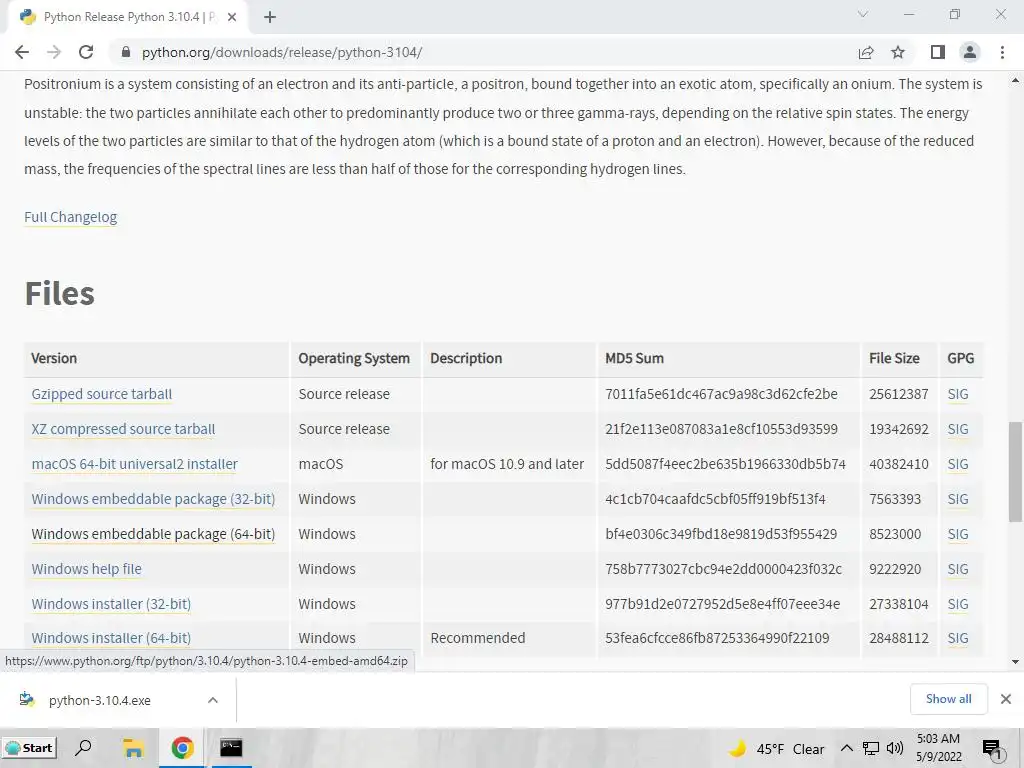Viewport: 1024px width, 768px height.
Task: Switch to Chrome in taskbar
Action: click(x=182, y=748)
